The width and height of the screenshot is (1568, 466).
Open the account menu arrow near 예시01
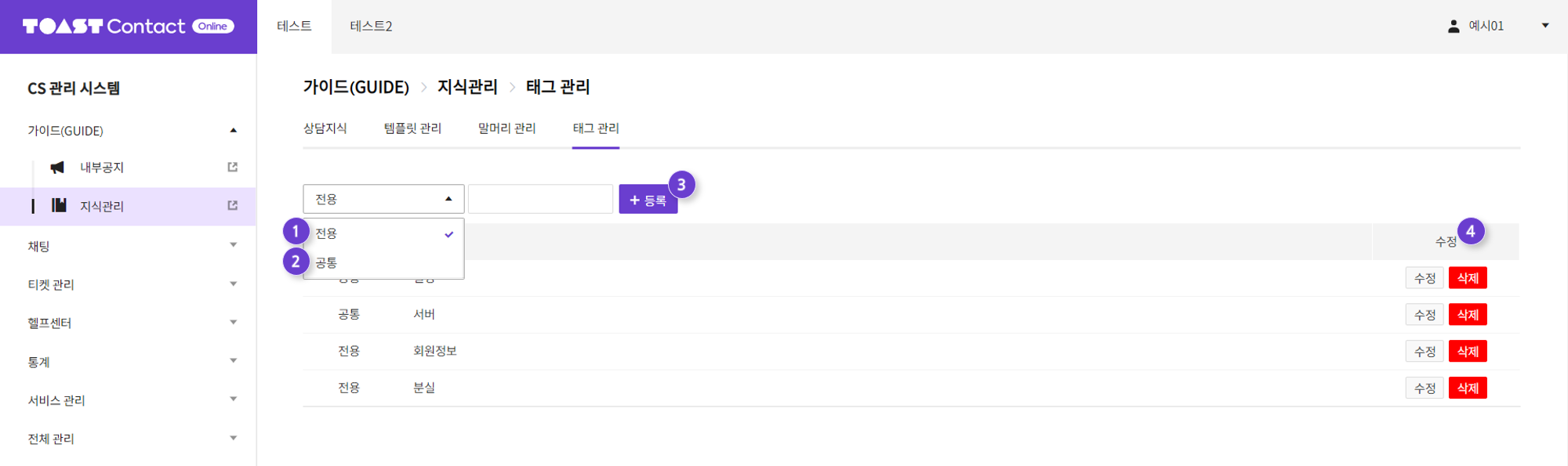[1545, 26]
